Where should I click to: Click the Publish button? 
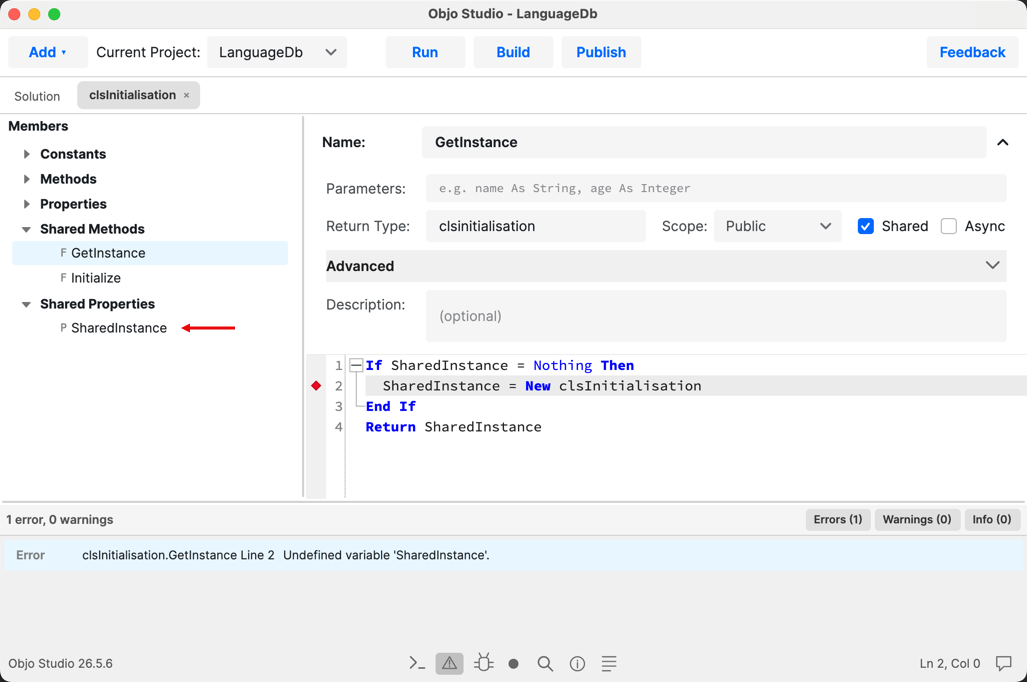coord(601,52)
